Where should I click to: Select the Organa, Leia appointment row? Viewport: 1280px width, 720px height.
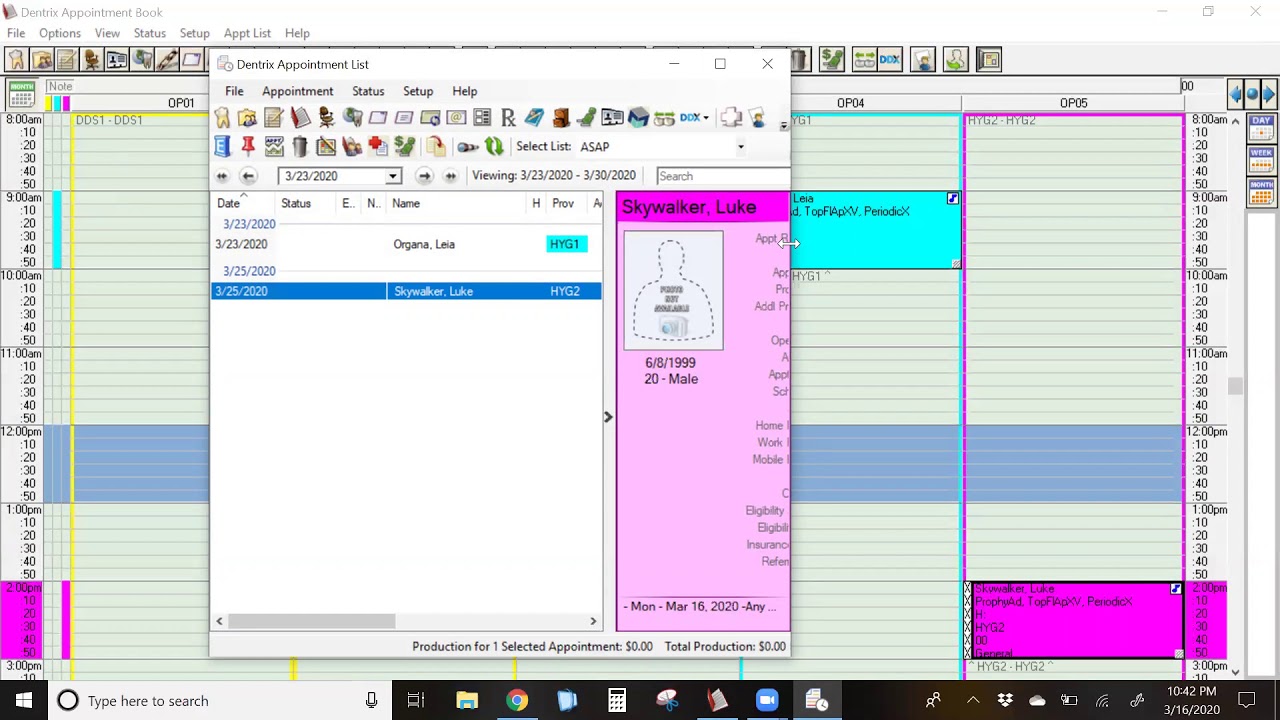407,244
